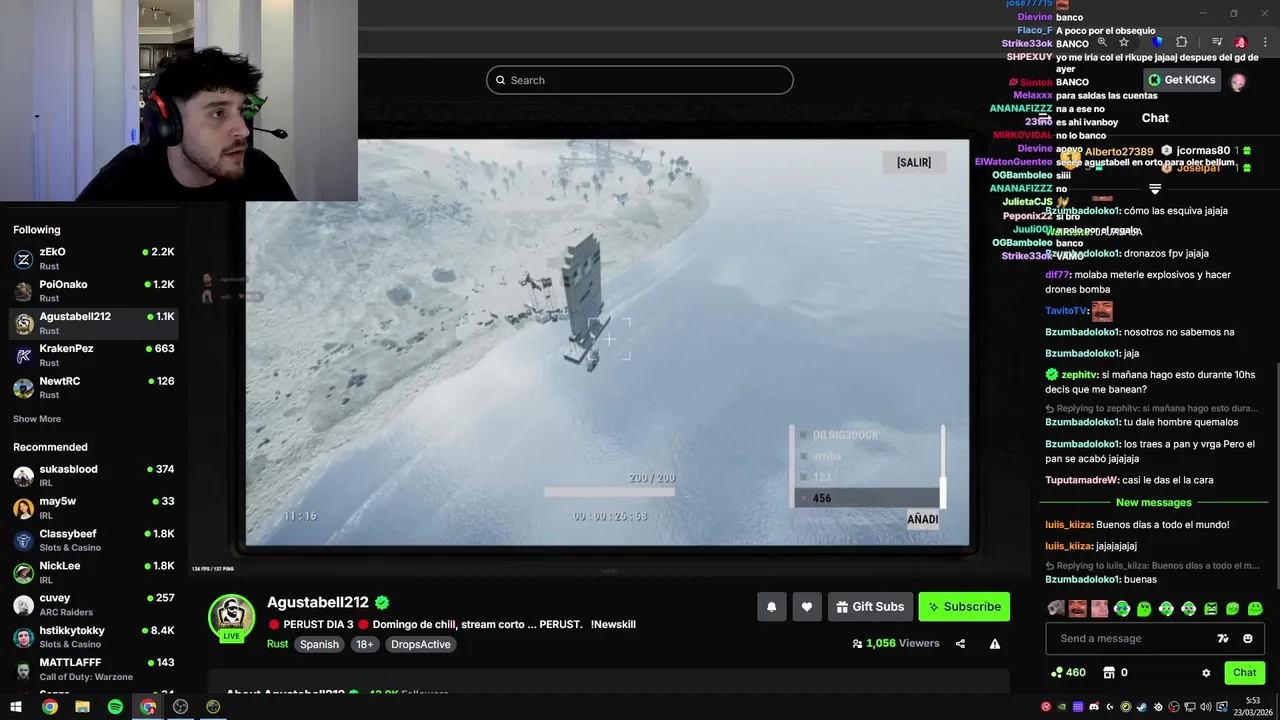Click the SALIR button in stream video

click(x=914, y=162)
